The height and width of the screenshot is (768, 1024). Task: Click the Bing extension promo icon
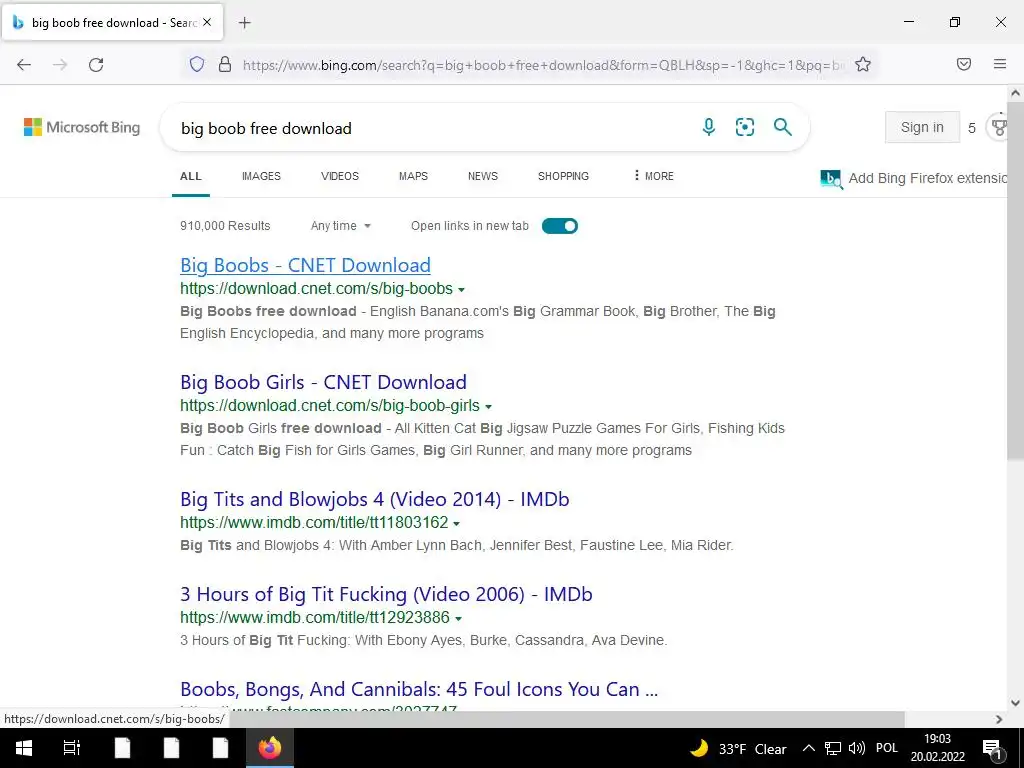click(x=831, y=178)
